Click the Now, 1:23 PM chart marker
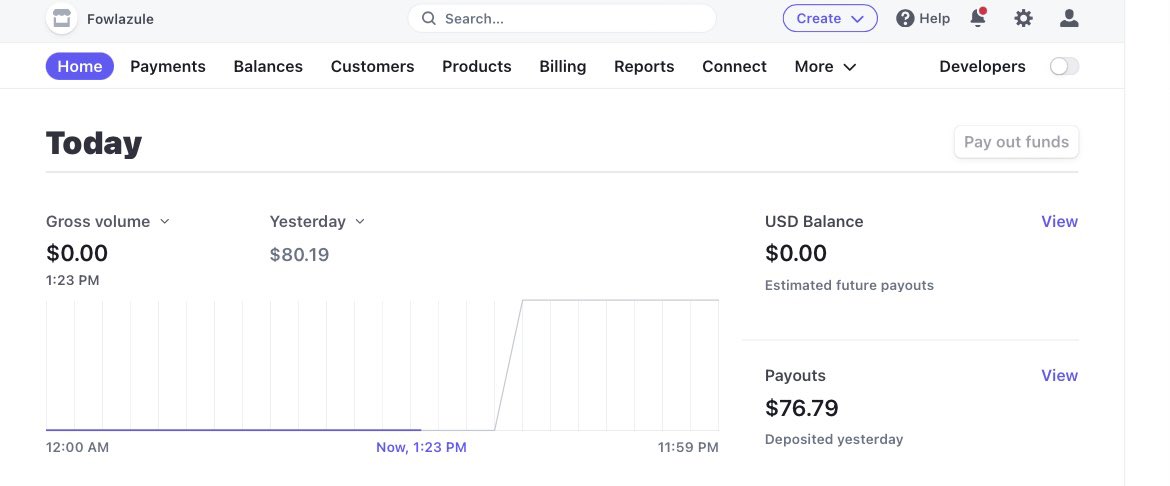 (x=422, y=448)
